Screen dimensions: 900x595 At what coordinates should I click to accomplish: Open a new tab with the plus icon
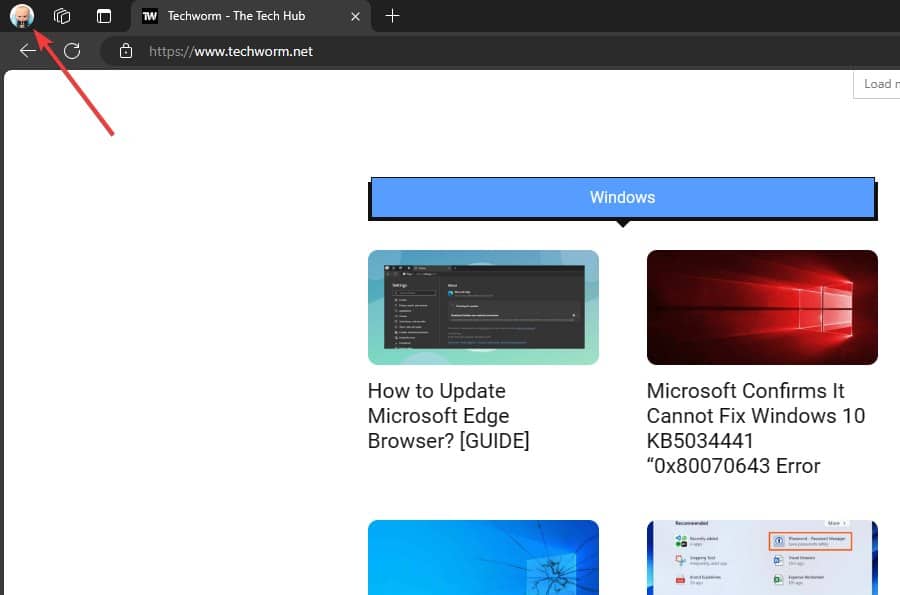[393, 16]
